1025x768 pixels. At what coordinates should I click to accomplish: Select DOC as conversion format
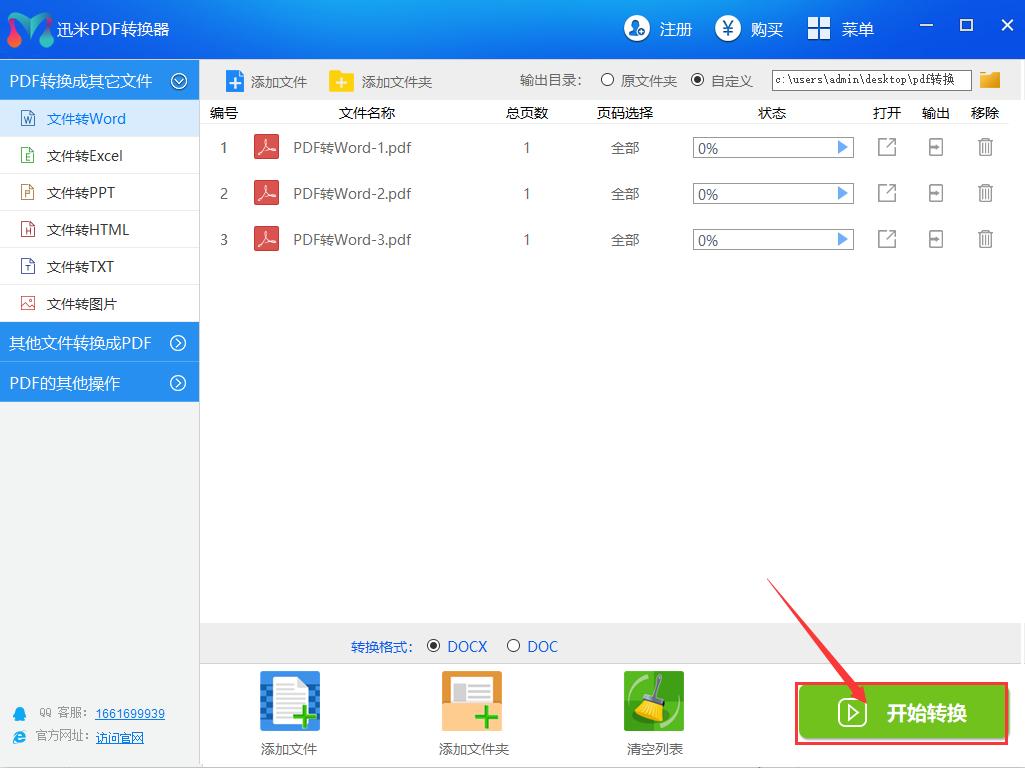click(x=514, y=646)
